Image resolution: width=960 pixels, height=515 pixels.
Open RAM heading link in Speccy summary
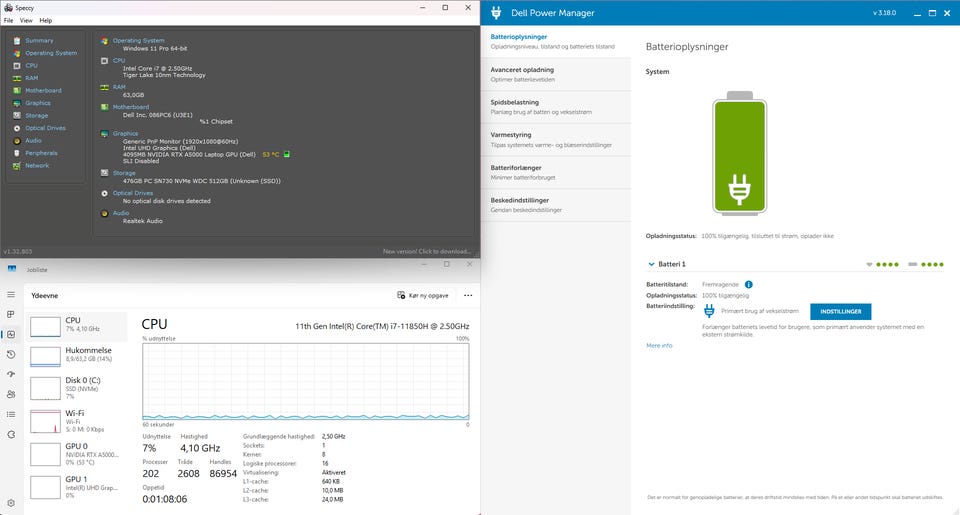coord(119,87)
